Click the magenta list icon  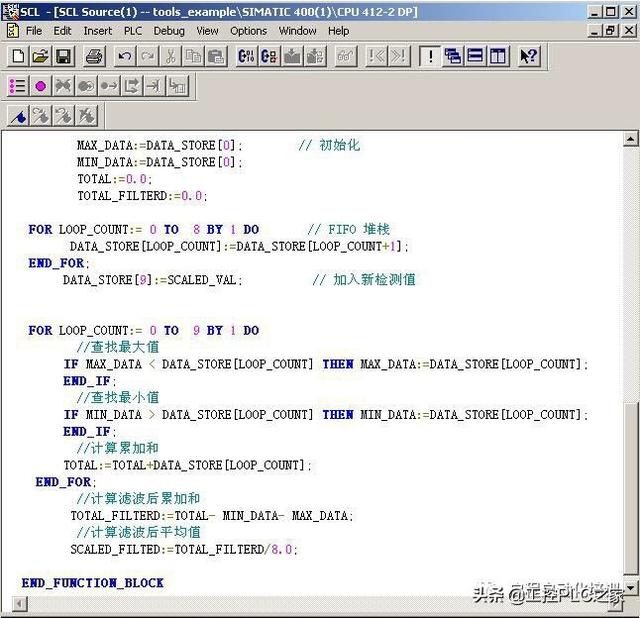[18, 86]
